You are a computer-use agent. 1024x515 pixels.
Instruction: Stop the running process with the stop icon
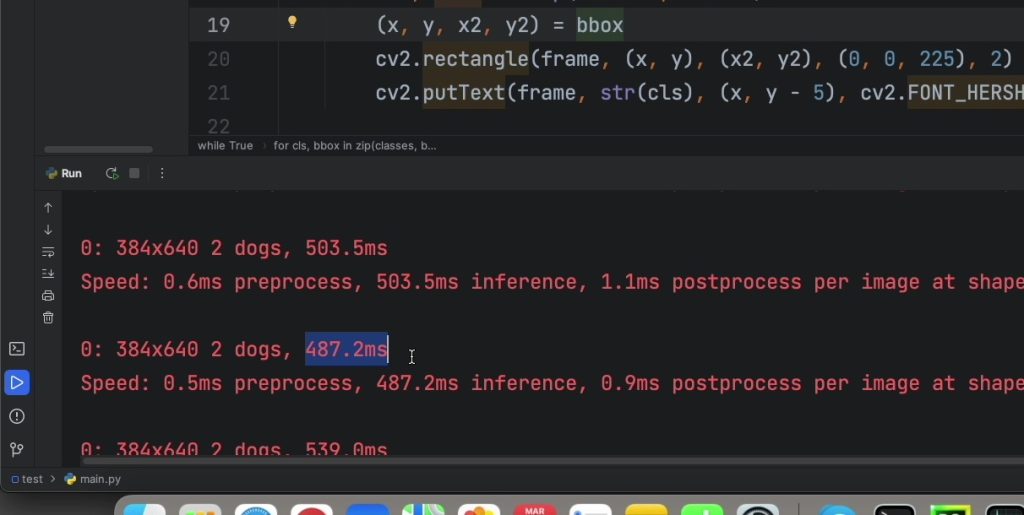tap(135, 174)
